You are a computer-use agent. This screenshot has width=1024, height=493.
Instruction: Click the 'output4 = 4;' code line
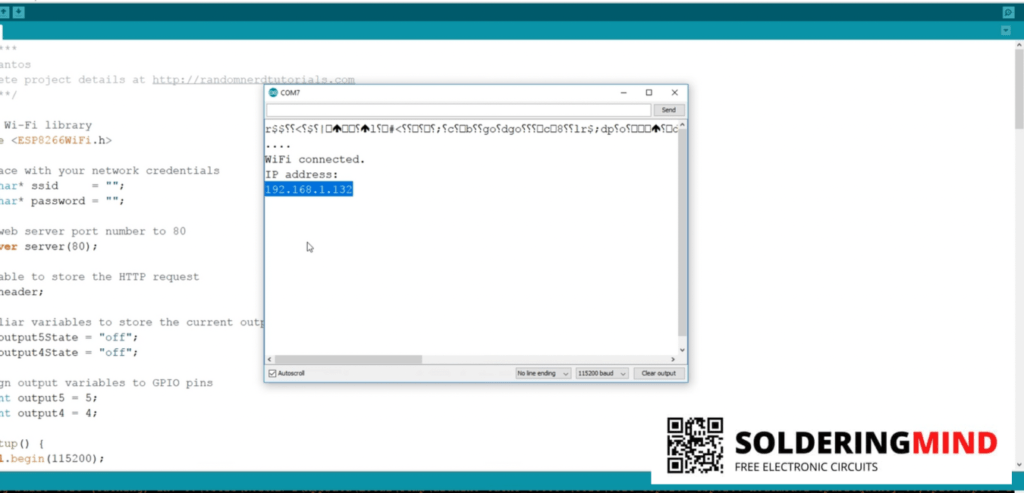pyautogui.click(x=57, y=413)
